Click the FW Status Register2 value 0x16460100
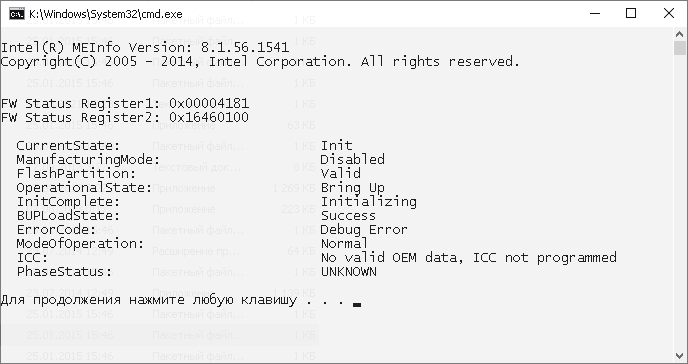Image resolution: width=688 pixels, height=364 pixels. [x=209, y=118]
